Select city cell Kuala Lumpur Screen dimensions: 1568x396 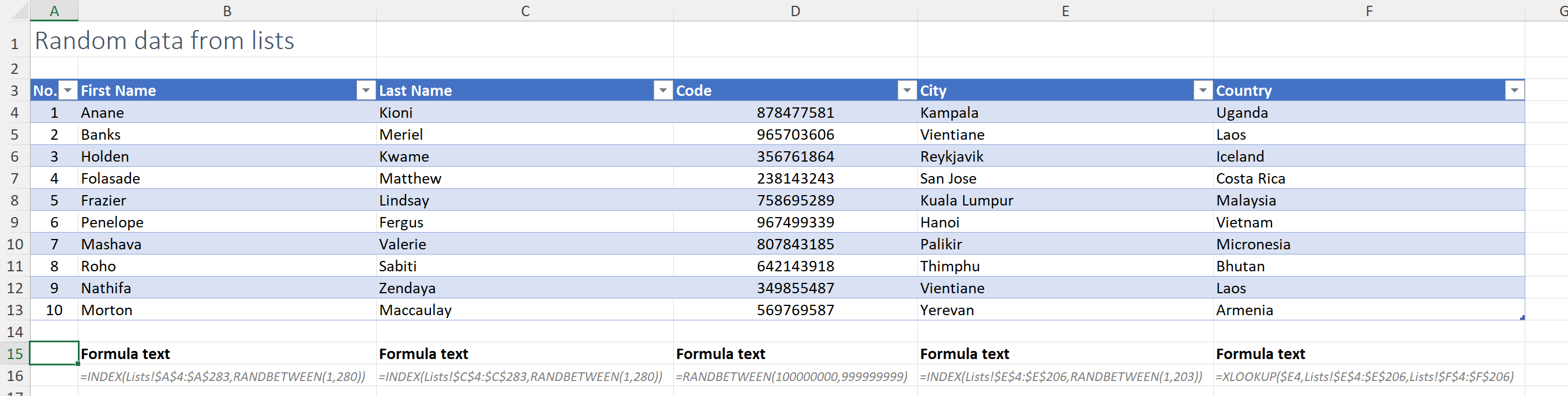tap(1065, 200)
